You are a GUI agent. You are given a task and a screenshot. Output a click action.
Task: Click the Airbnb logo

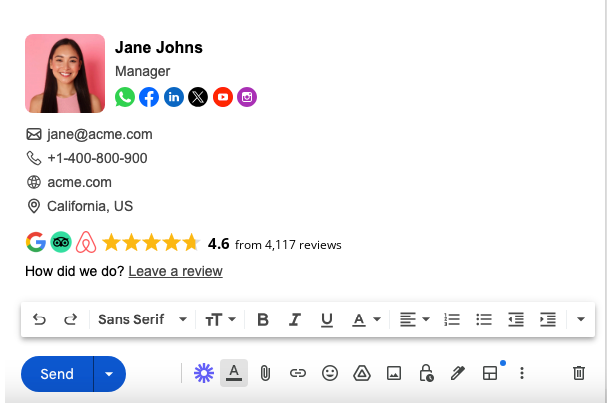pyautogui.click(x=86, y=242)
